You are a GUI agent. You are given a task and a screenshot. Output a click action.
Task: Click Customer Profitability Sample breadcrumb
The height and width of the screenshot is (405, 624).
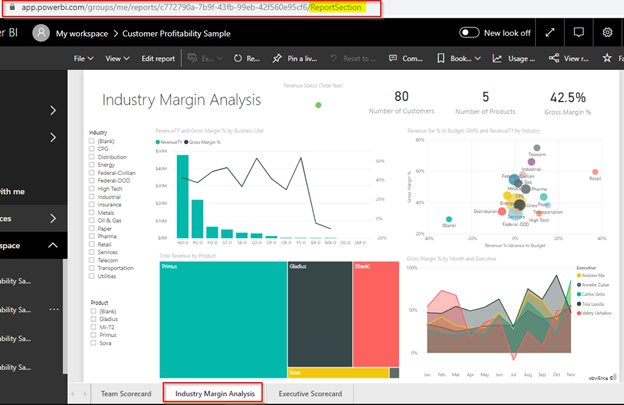[176, 33]
